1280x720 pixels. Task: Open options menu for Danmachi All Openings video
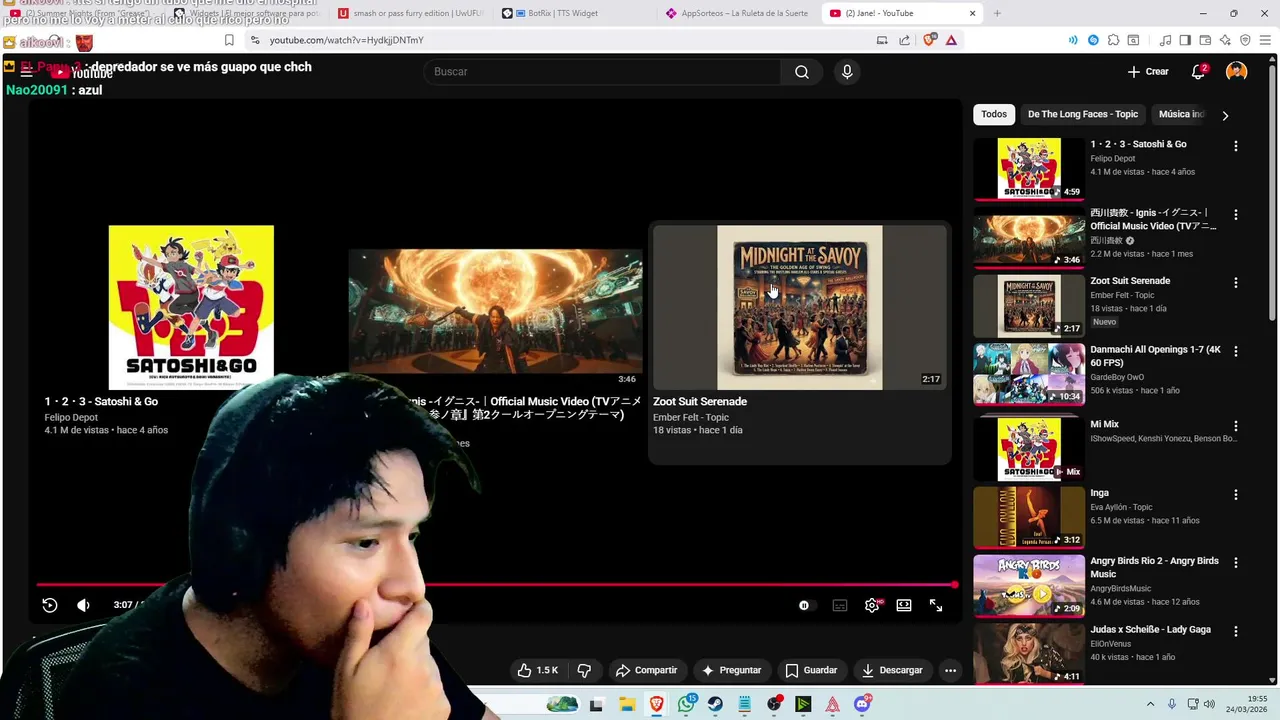click(1236, 352)
